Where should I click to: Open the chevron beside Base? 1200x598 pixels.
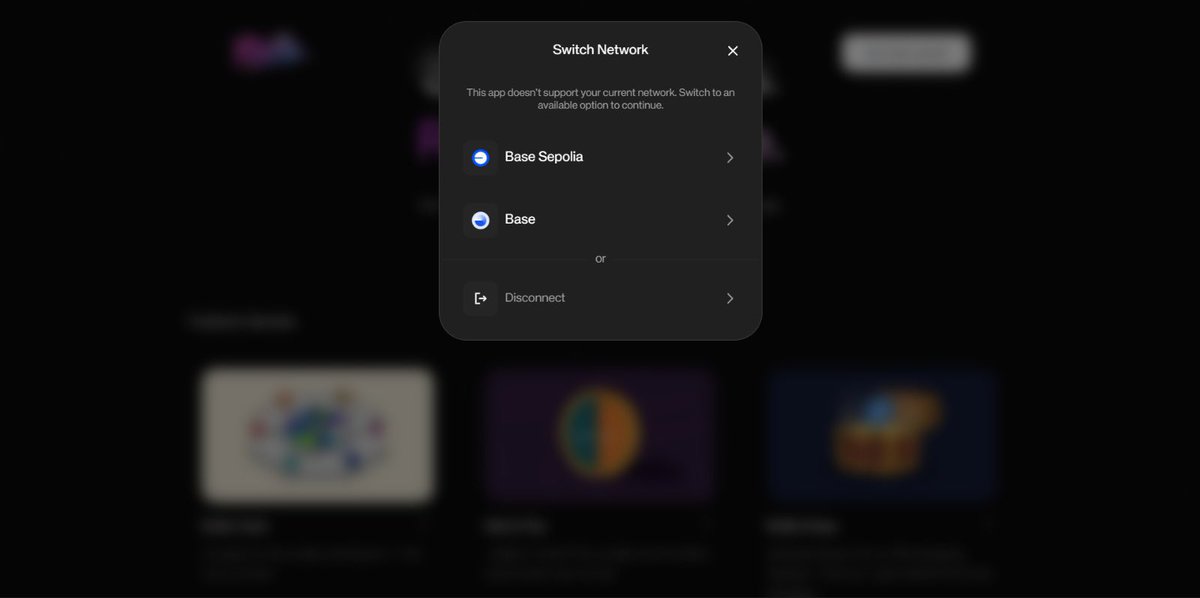[x=730, y=220]
